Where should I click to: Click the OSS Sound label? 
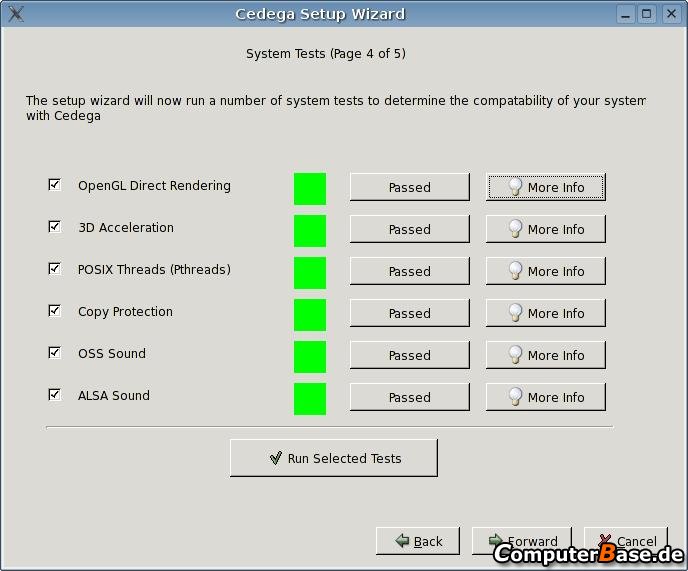click(x=112, y=353)
